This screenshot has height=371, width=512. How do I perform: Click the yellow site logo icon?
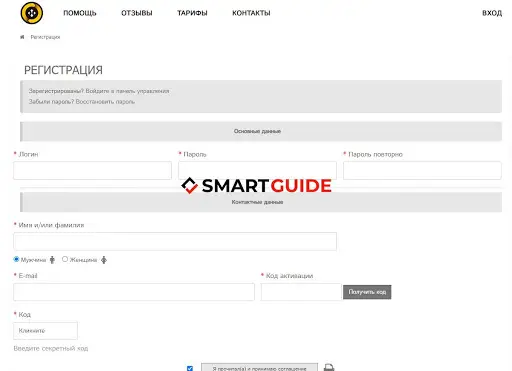[32, 13]
